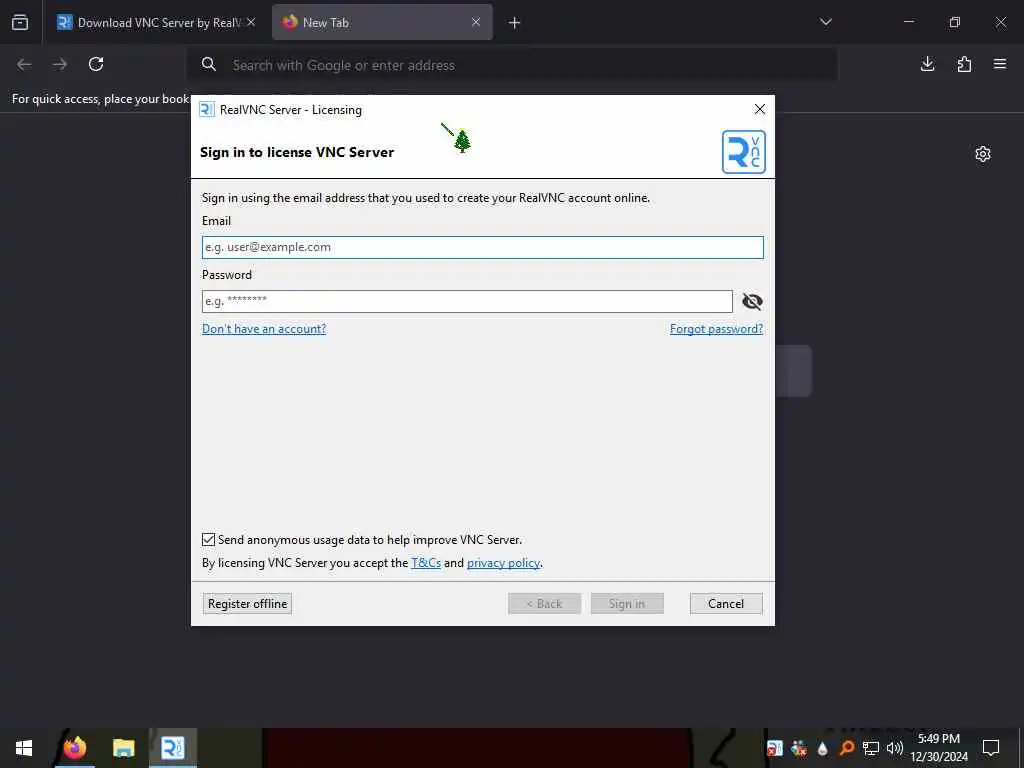The width and height of the screenshot is (1024, 768).
Task: Click the Password input field
Action: pos(467,301)
